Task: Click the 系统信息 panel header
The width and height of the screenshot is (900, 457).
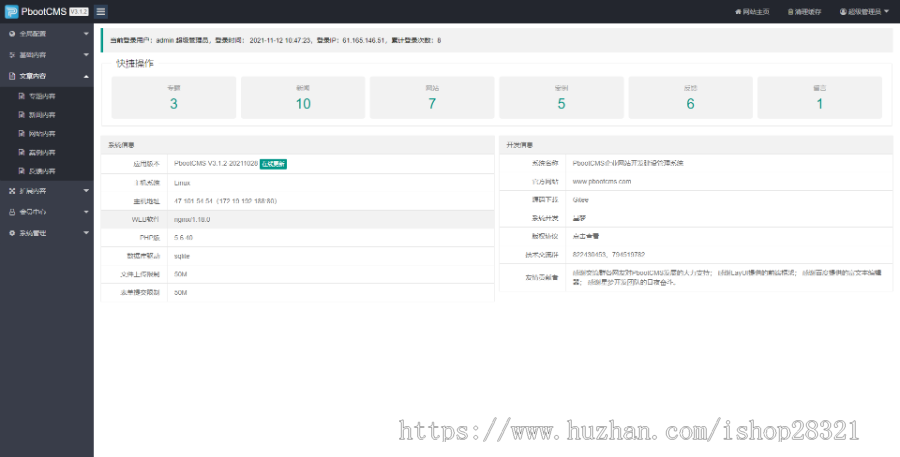Action: (x=297, y=145)
